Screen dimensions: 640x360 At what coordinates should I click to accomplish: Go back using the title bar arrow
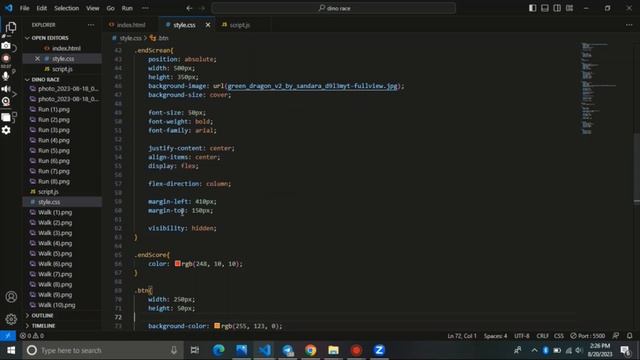click(x=189, y=8)
